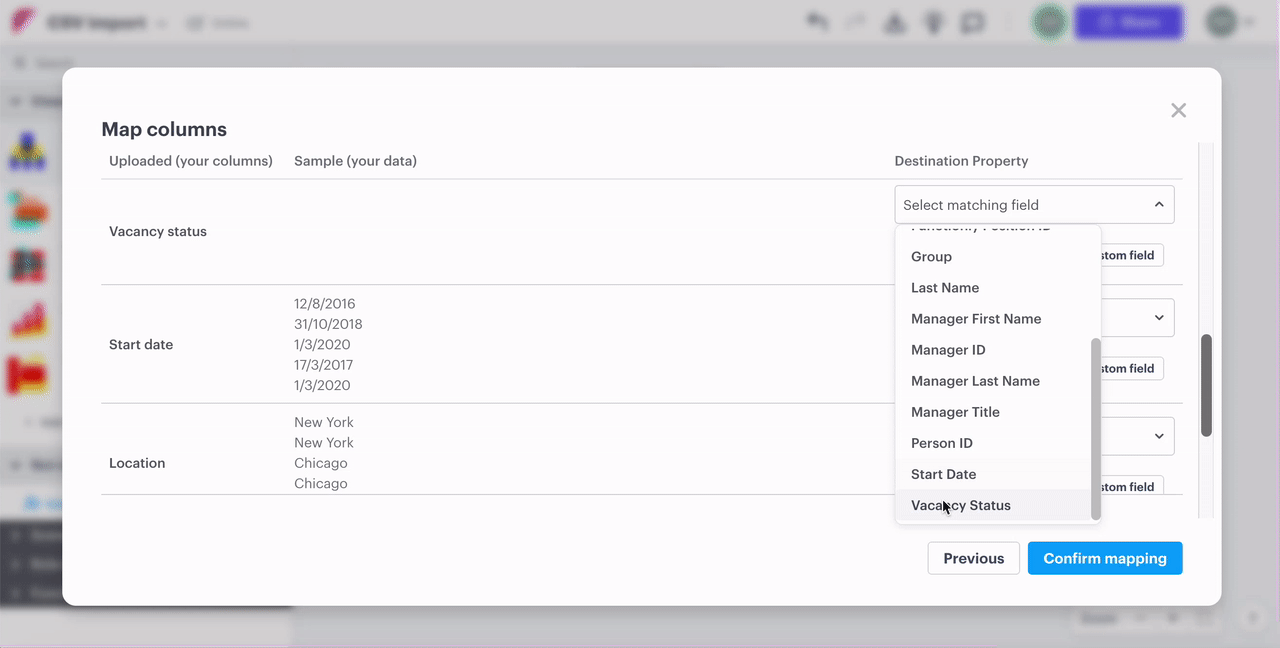
Task: Close the Map columns dialog
Action: 1178,110
